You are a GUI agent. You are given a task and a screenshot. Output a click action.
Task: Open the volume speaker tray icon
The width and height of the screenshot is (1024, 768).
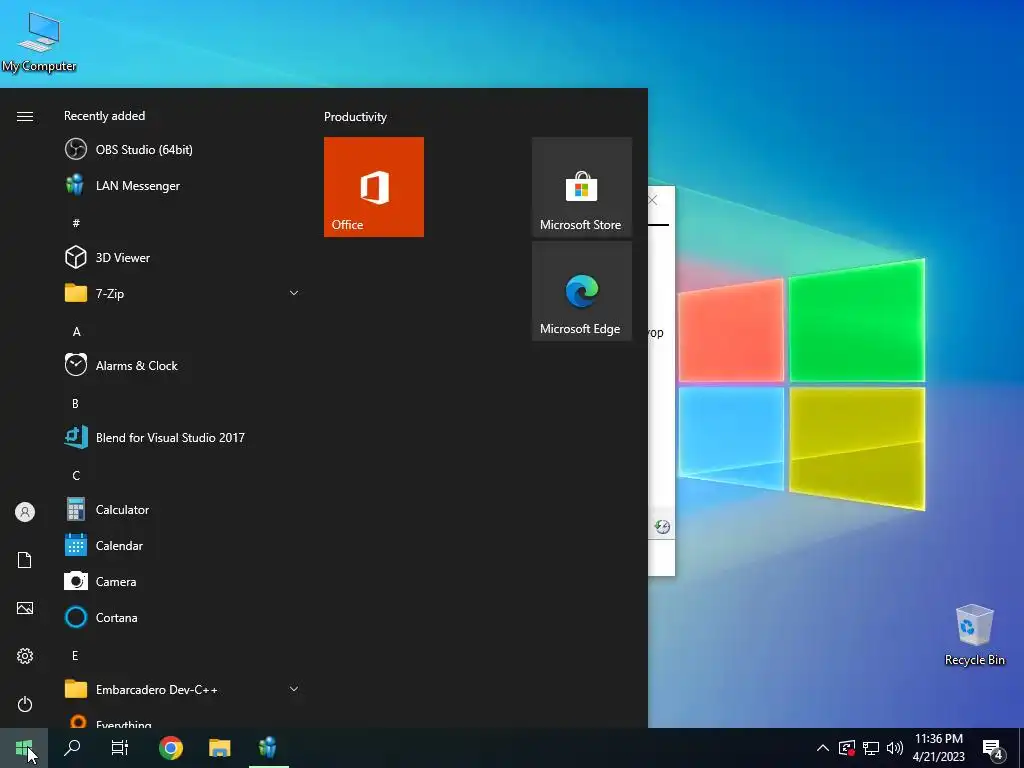[x=895, y=748]
